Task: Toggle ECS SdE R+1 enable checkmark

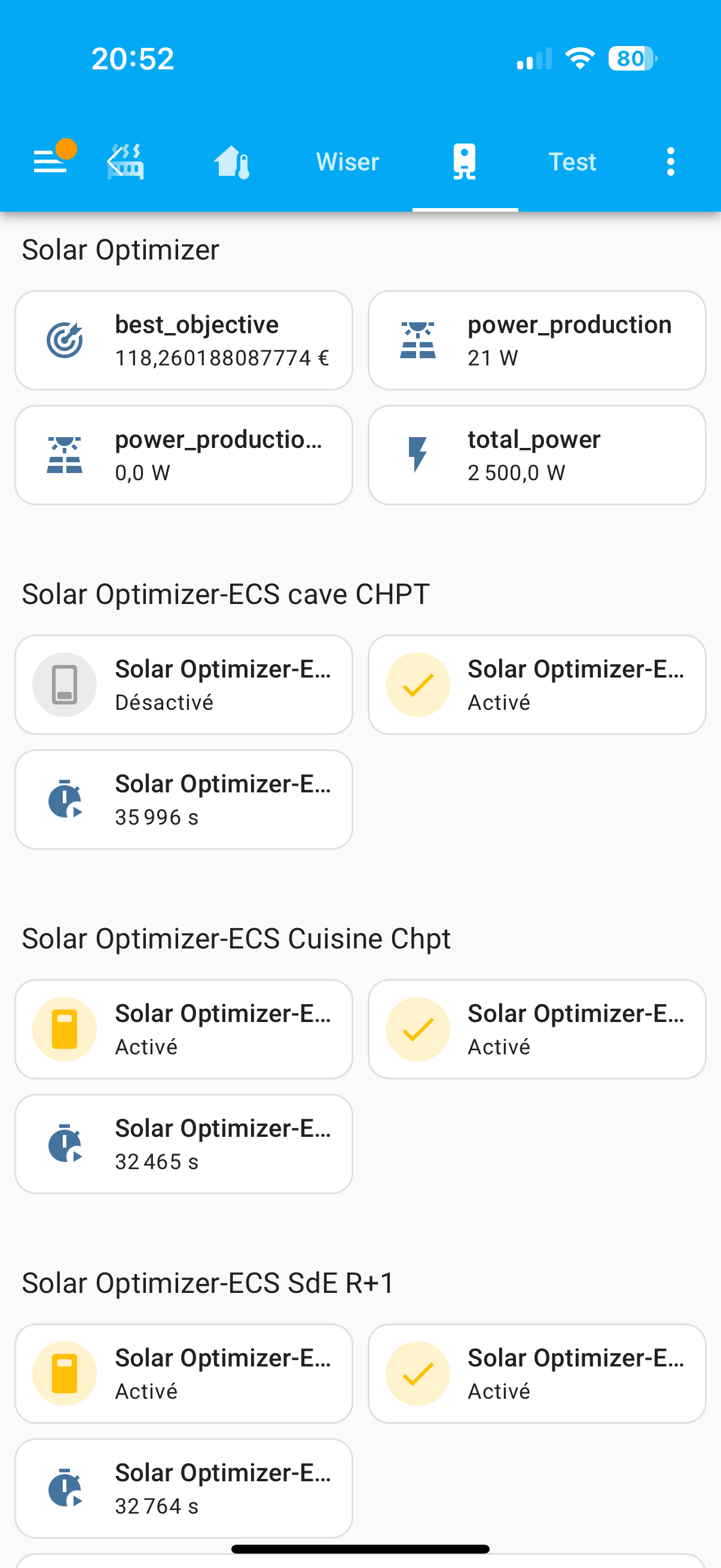Action: (417, 1374)
